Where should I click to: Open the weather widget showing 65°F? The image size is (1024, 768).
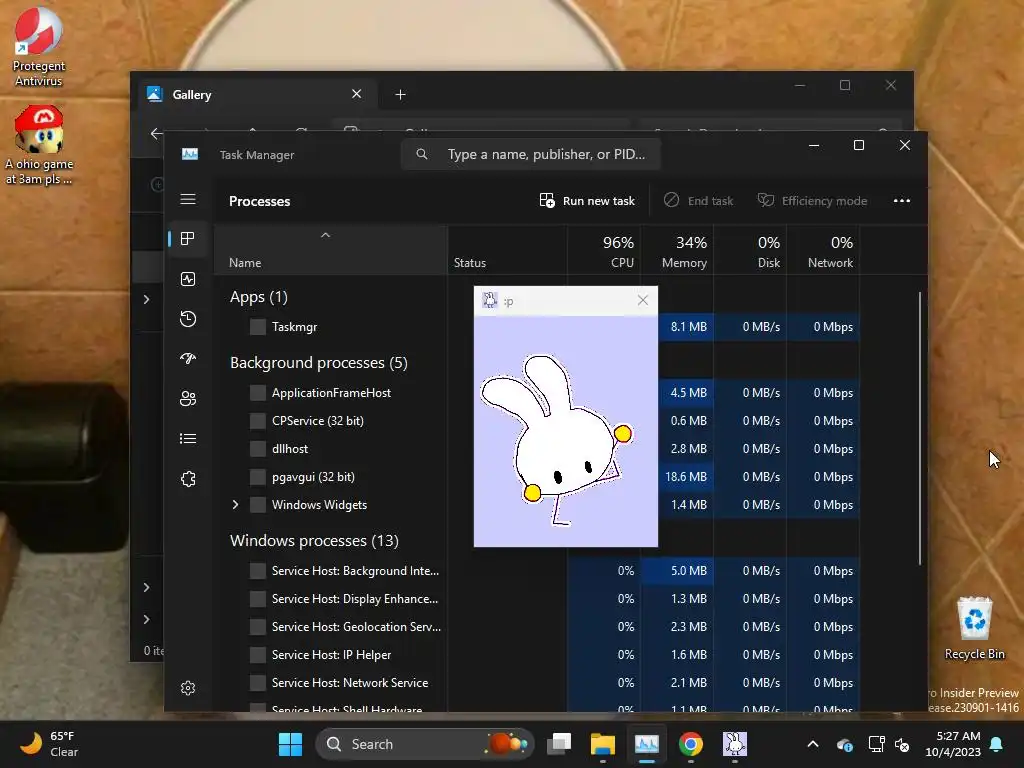coord(49,744)
